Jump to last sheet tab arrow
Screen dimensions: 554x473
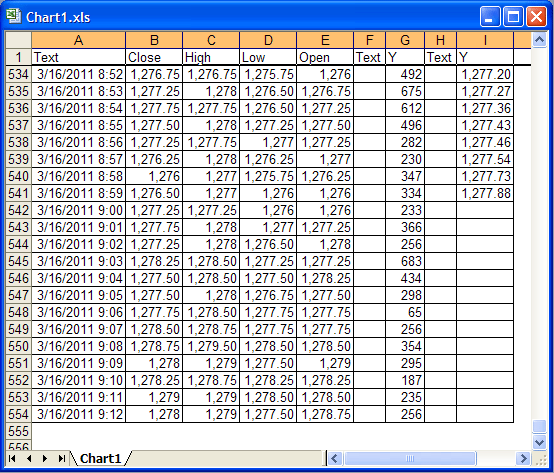pyautogui.click(x=62, y=459)
